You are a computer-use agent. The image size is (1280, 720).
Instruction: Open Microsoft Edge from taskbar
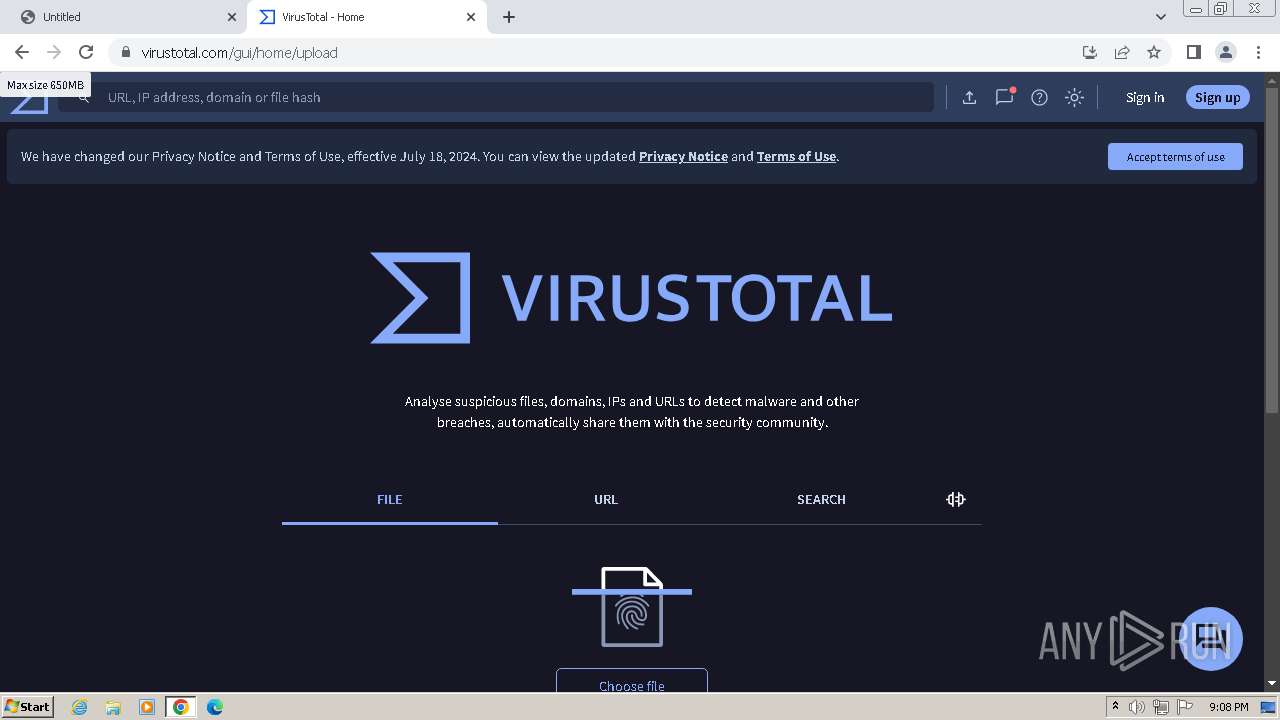[x=215, y=707]
